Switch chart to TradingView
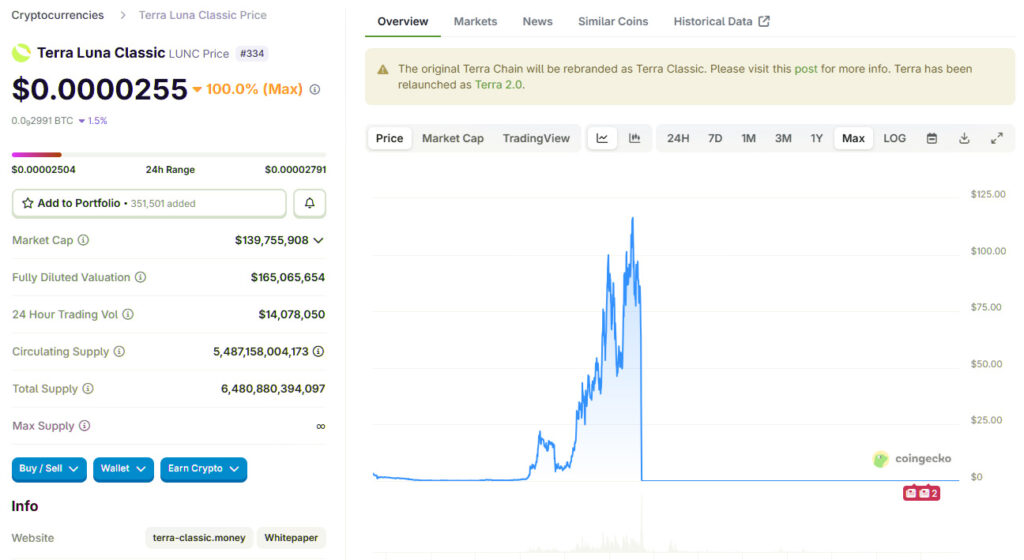The width and height of the screenshot is (1024, 560). 536,138
